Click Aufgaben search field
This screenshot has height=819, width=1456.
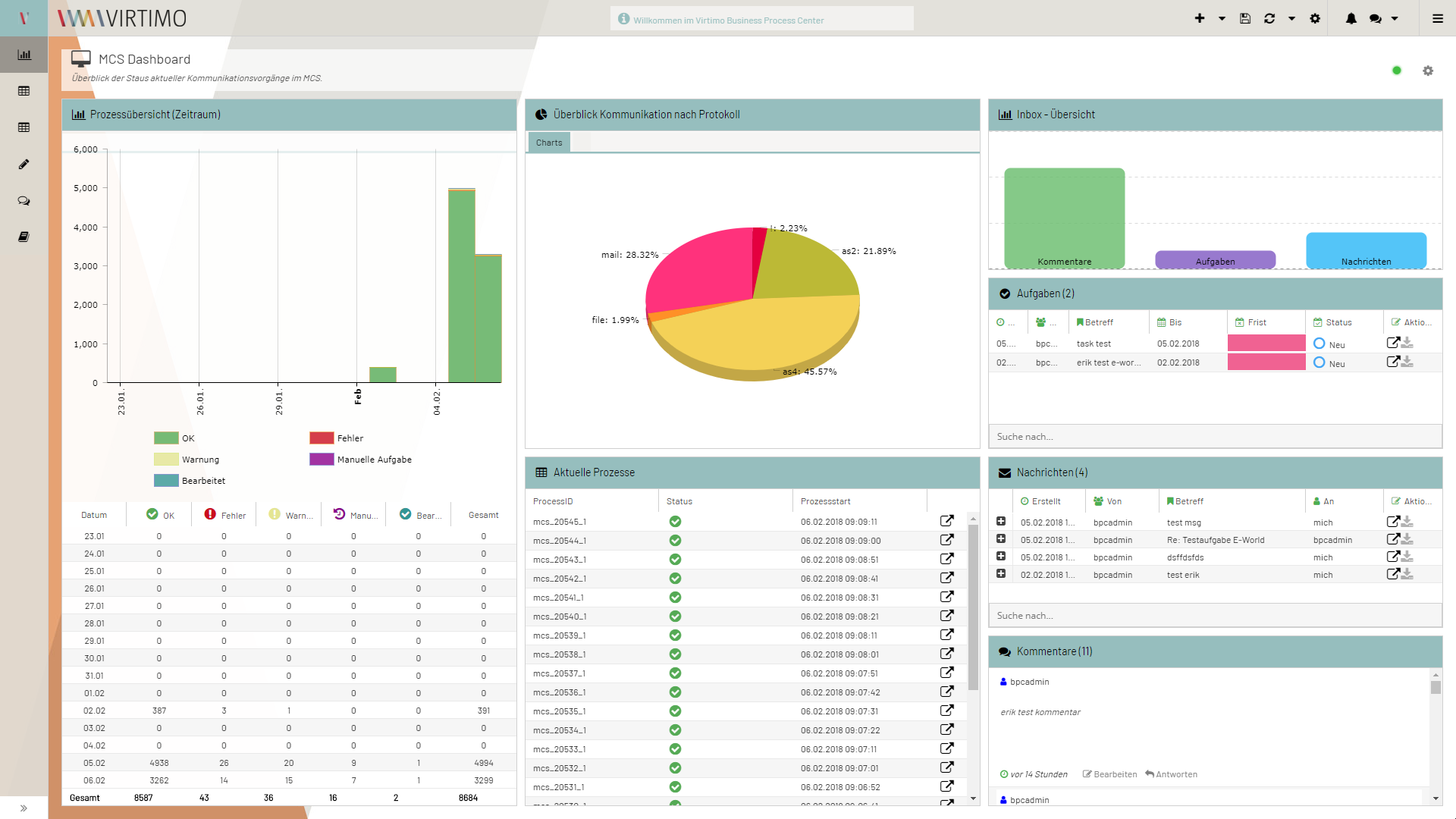[1215, 437]
